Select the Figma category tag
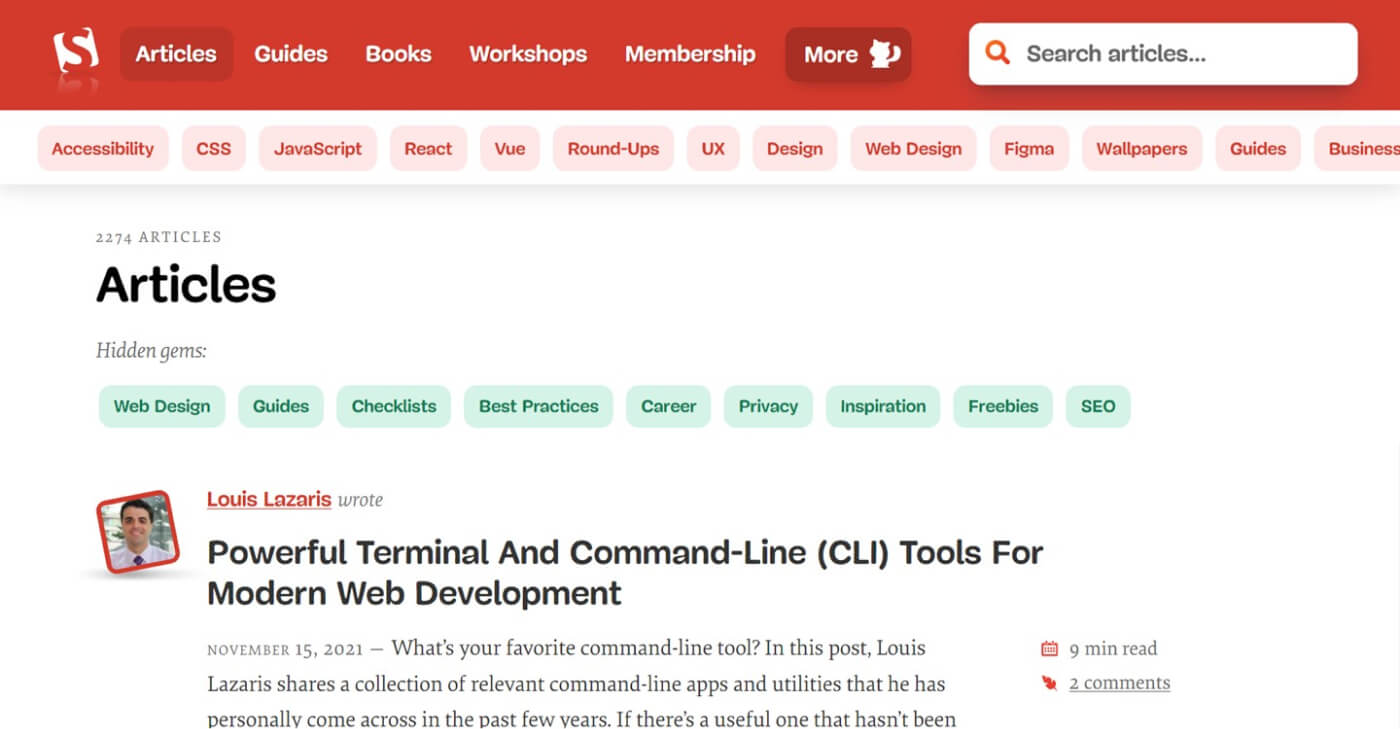Viewport: 1400px width, 729px height. 1029,149
